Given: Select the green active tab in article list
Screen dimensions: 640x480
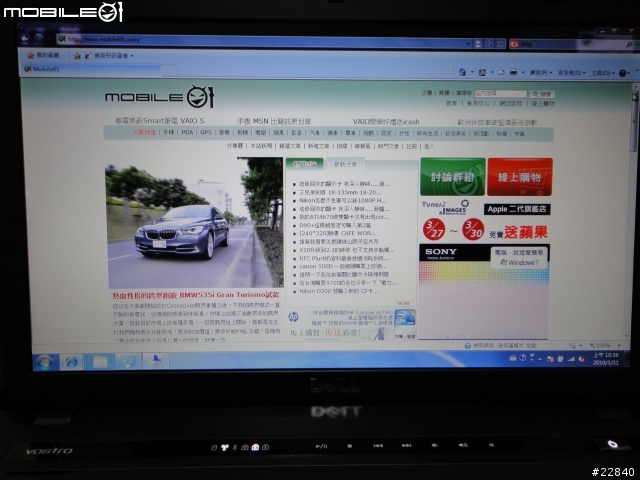Looking at the screenshot, I should pyautogui.click(x=304, y=164).
